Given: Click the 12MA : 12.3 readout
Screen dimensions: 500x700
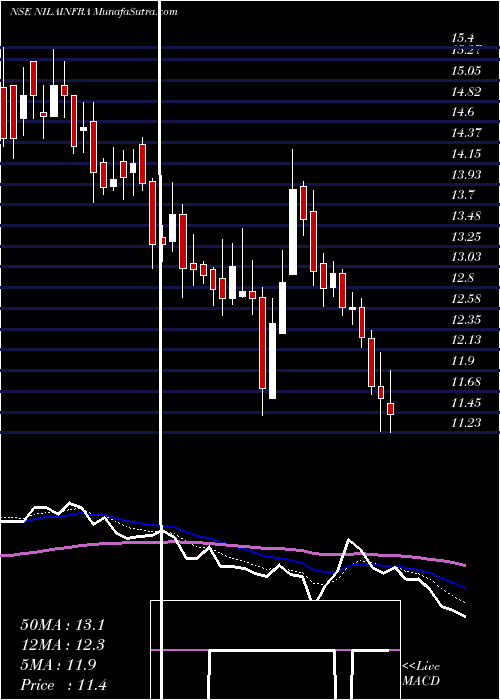Looking at the screenshot, I should point(63,645).
